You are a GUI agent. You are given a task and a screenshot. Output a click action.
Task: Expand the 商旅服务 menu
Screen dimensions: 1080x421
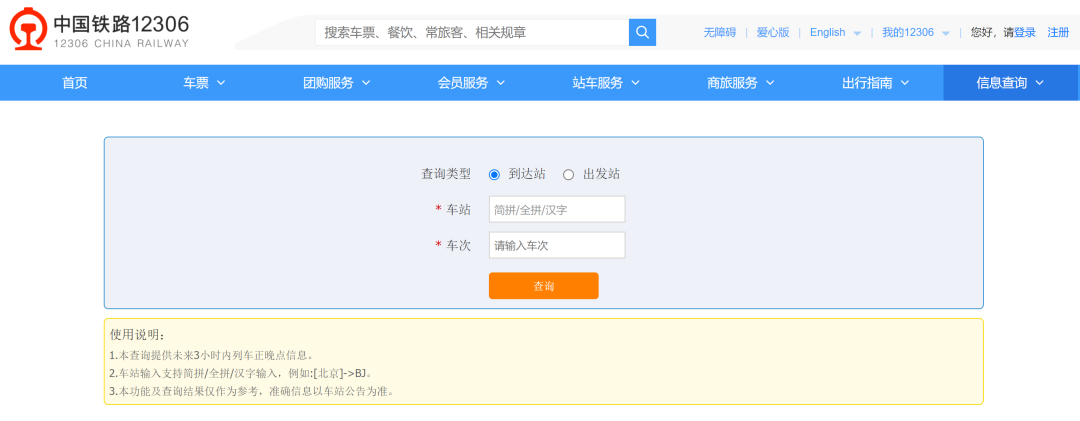pos(741,83)
